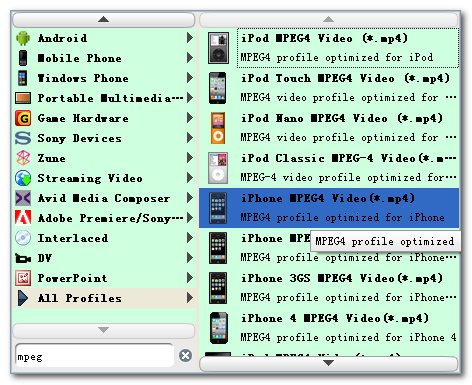The width and height of the screenshot is (472, 385).
Task: Click the Interlaced disc icon
Action: [23, 238]
